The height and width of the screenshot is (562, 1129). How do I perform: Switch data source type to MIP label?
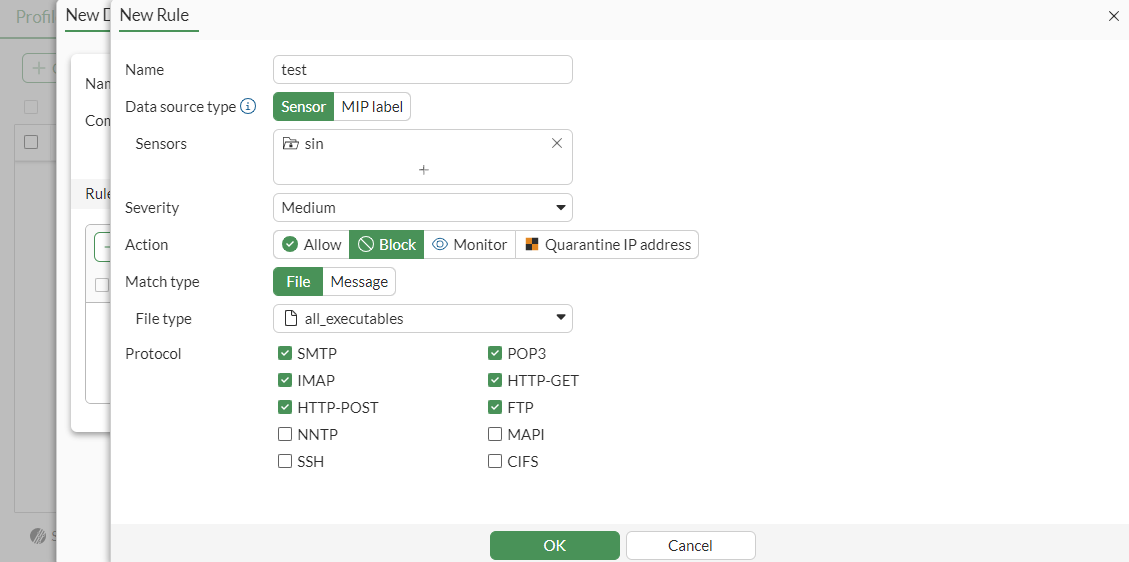click(372, 107)
